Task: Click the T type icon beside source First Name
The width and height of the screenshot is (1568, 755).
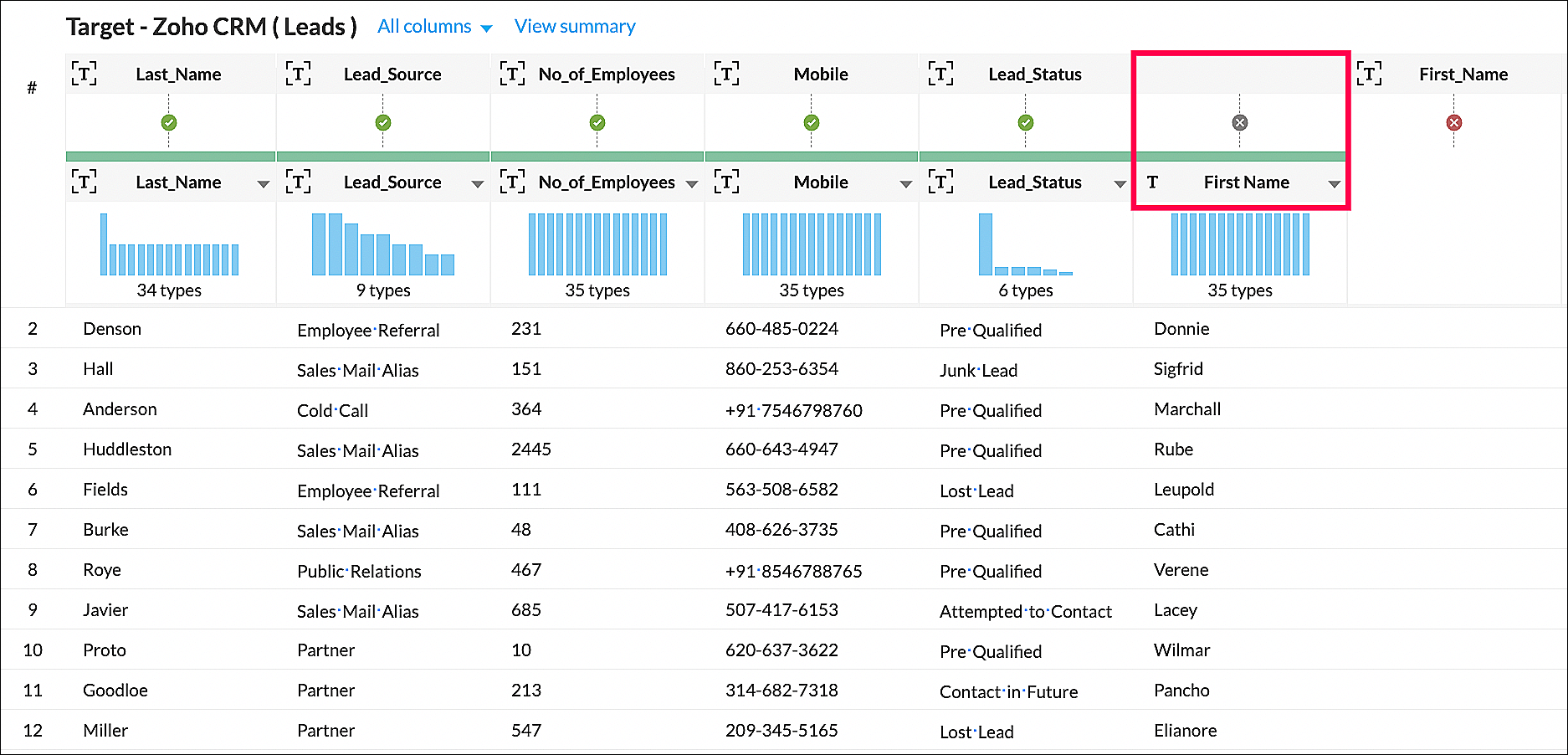Action: coord(1152,182)
